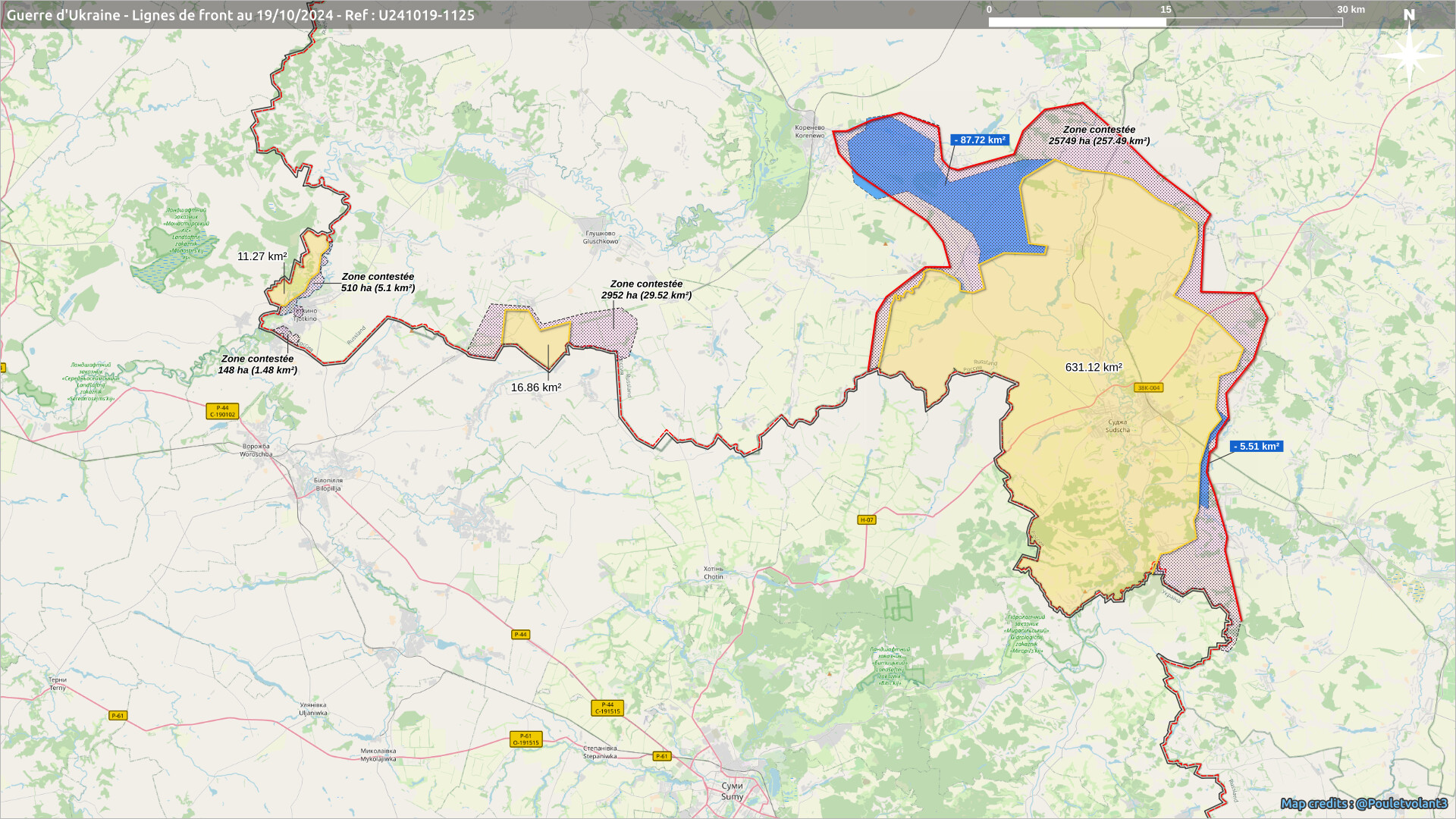
Task: Click the P-44 C-191515 road shield
Action: click(607, 708)
